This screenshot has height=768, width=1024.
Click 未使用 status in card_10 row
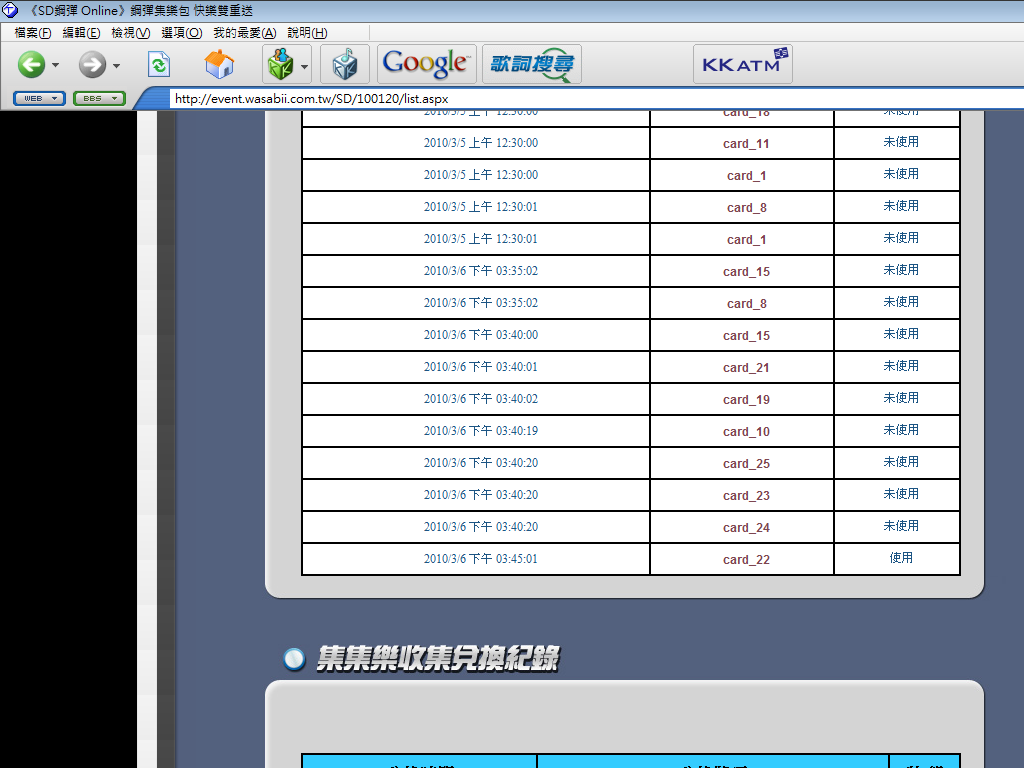click(901, 430)
